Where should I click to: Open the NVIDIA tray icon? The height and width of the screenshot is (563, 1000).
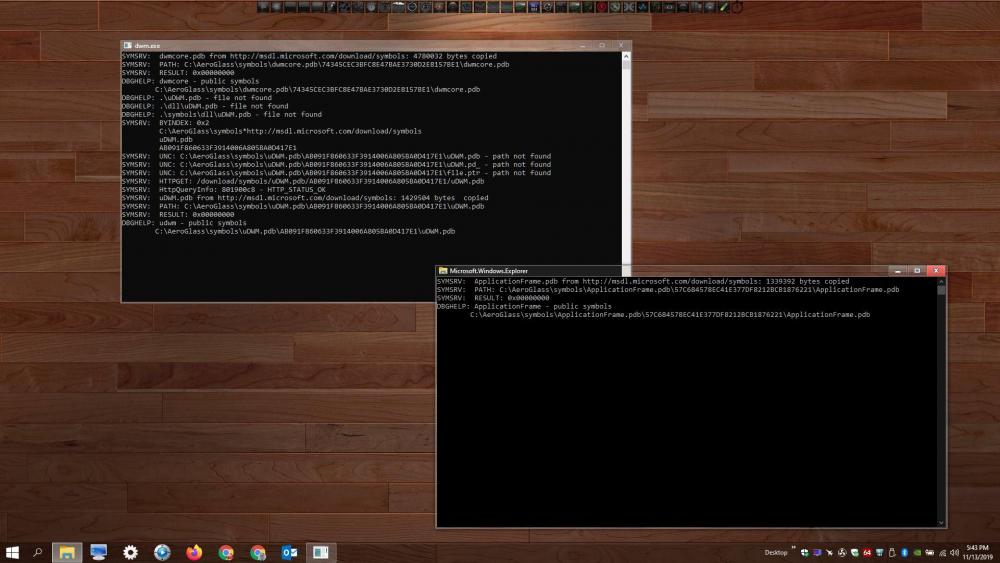(x=916, y=552)
